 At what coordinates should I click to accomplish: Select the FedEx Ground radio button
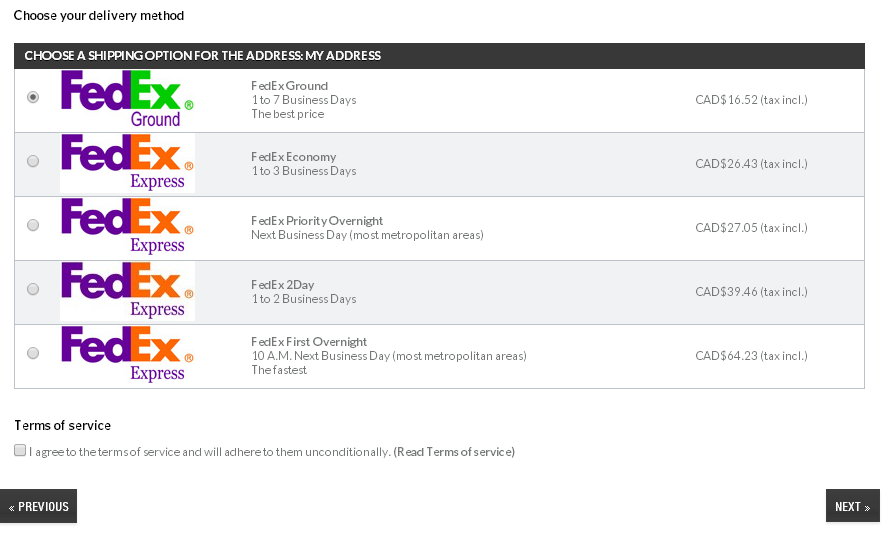tap(33, 97)
